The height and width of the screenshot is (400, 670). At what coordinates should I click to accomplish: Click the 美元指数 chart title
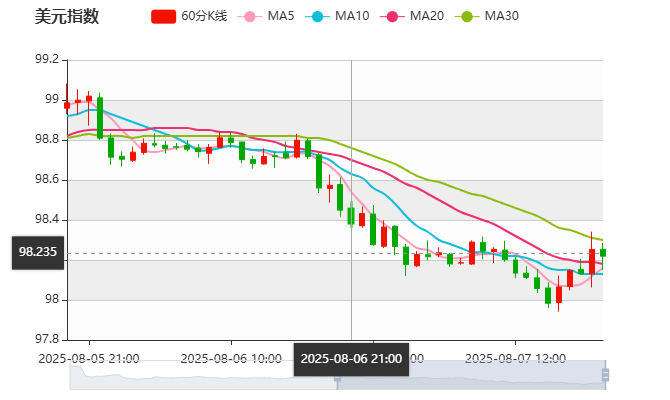[67, 17]
